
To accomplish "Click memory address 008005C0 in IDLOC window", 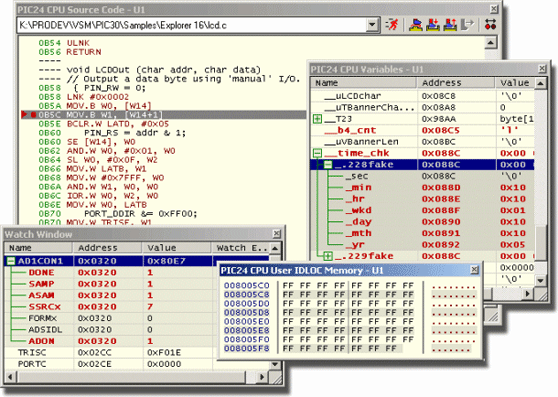I will click(247, 286).
